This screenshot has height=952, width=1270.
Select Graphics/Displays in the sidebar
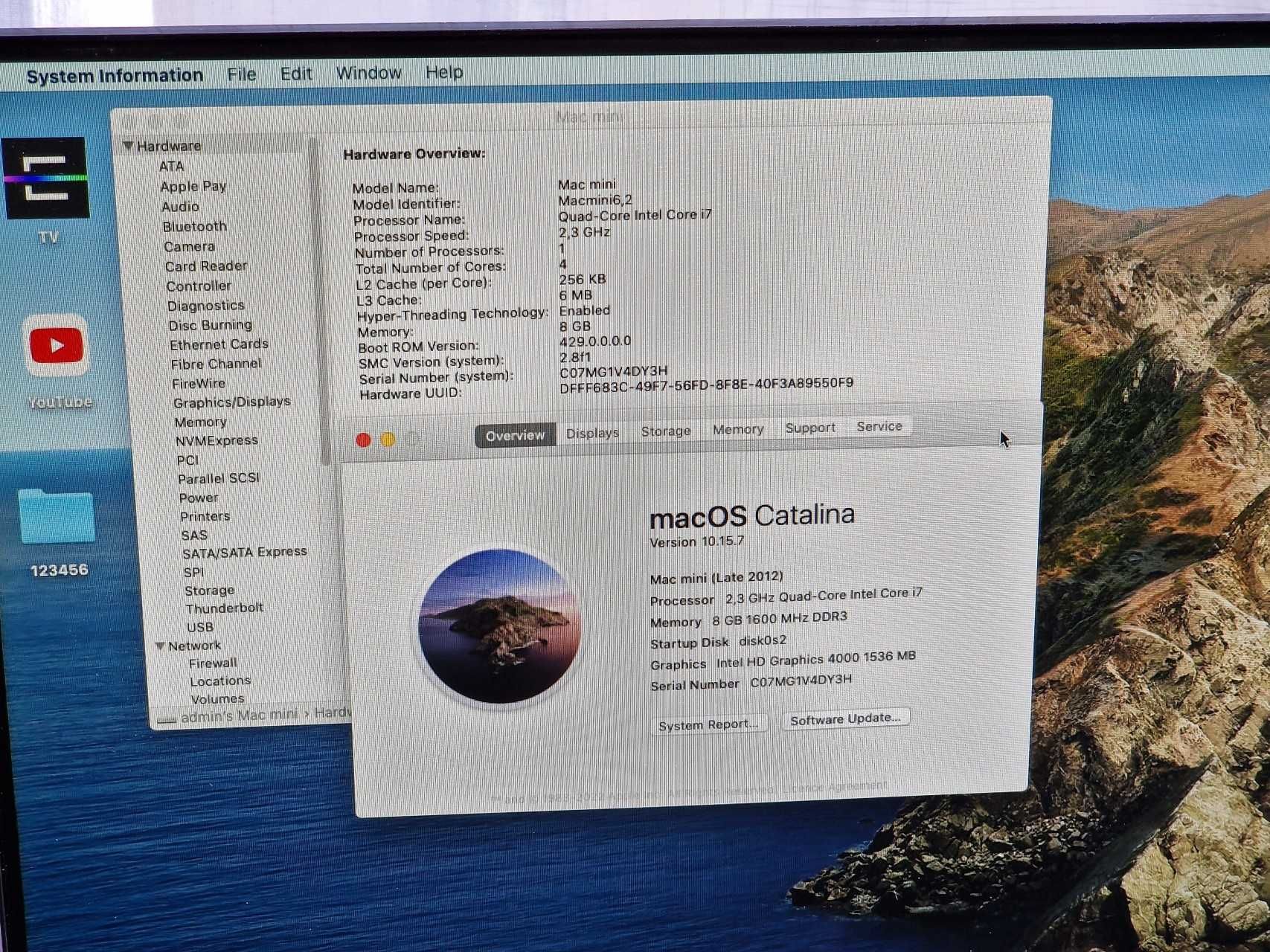tap(231, 402)
